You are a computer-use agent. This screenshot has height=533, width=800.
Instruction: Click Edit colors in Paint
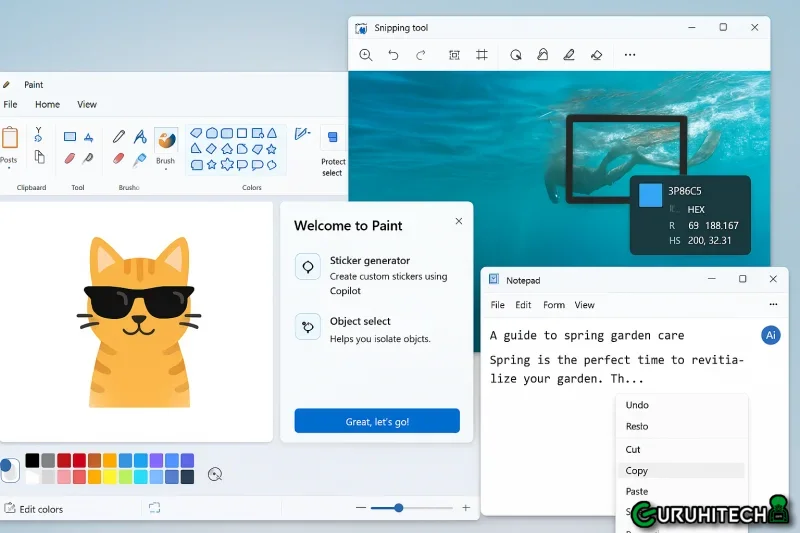point(34,509)
